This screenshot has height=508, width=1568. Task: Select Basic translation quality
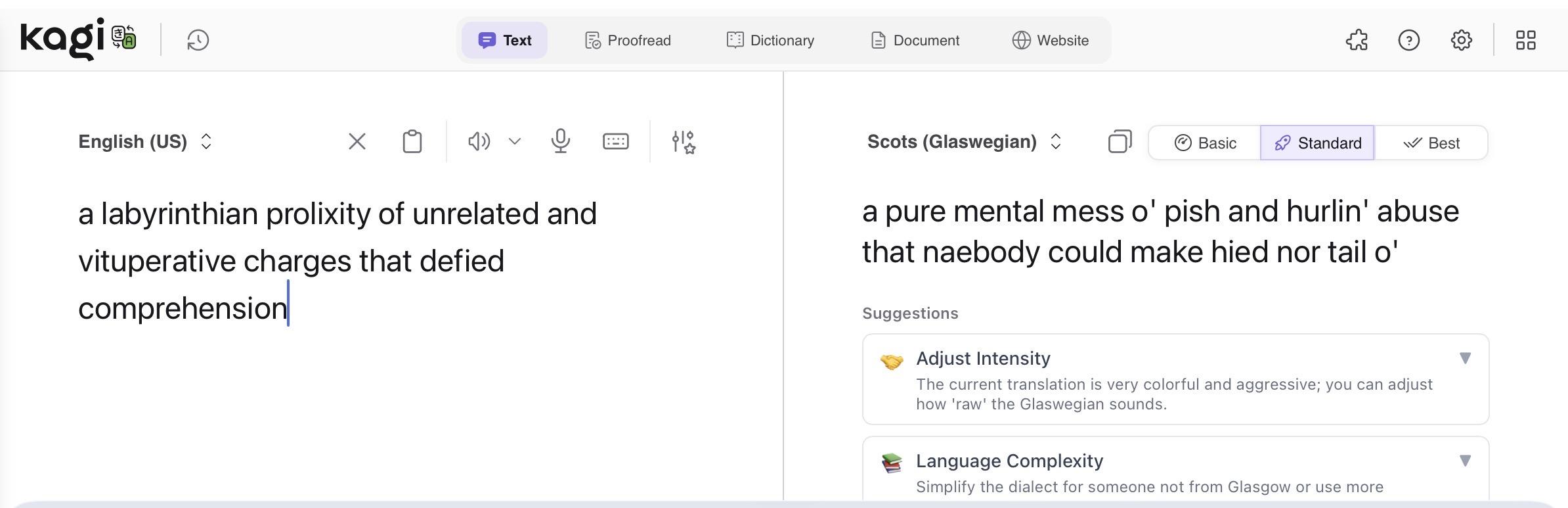click(1205, 143)
